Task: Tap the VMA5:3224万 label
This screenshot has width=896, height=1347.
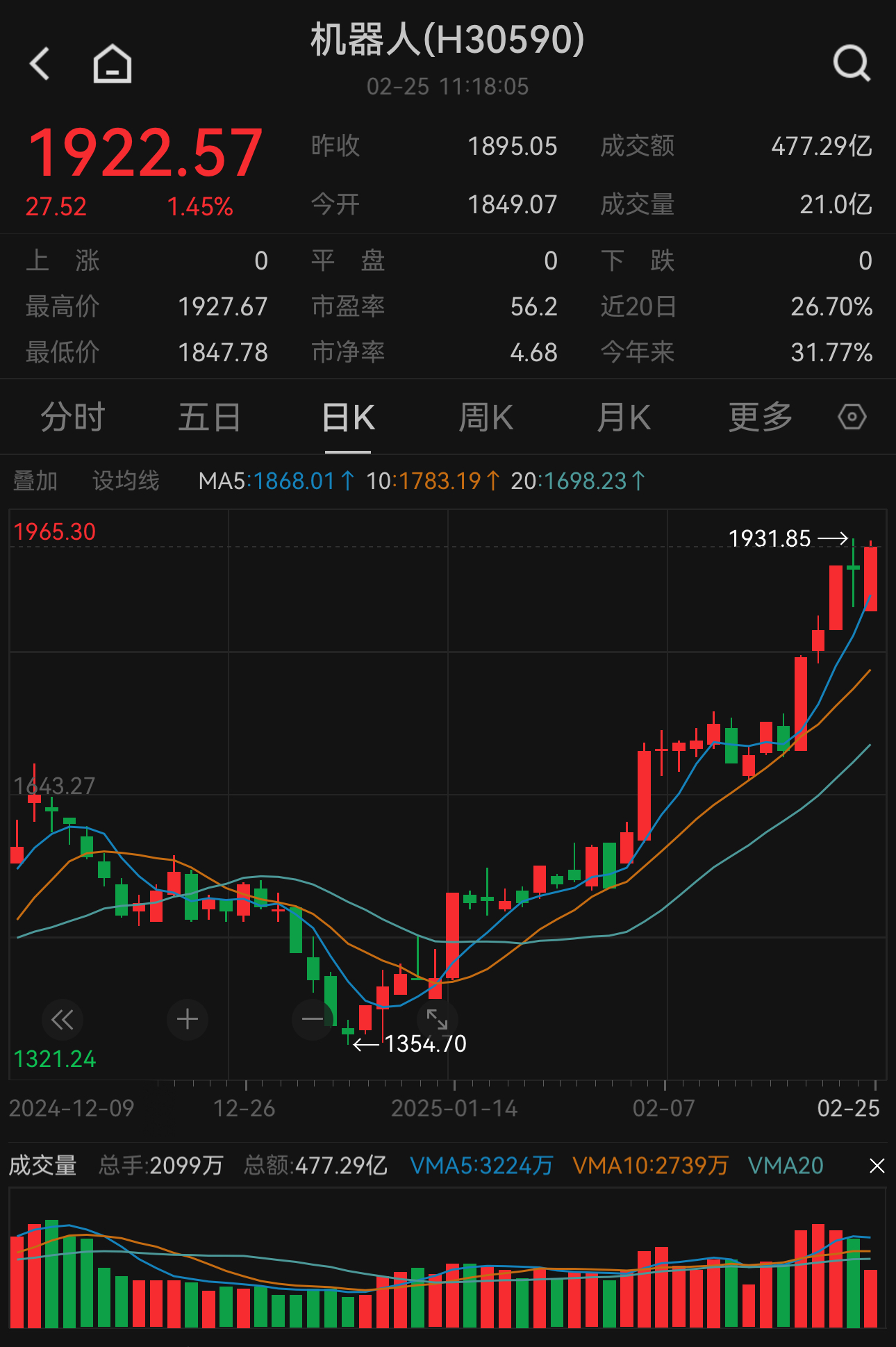Action: 481,1166
